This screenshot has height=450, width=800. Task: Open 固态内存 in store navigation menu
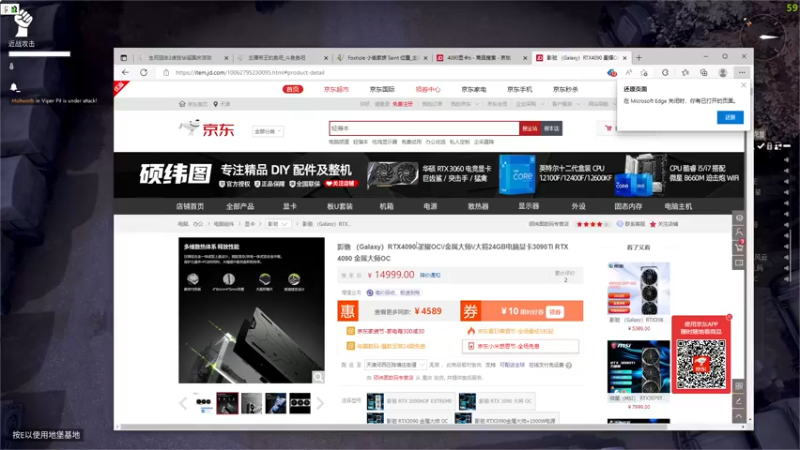[628, 206]
